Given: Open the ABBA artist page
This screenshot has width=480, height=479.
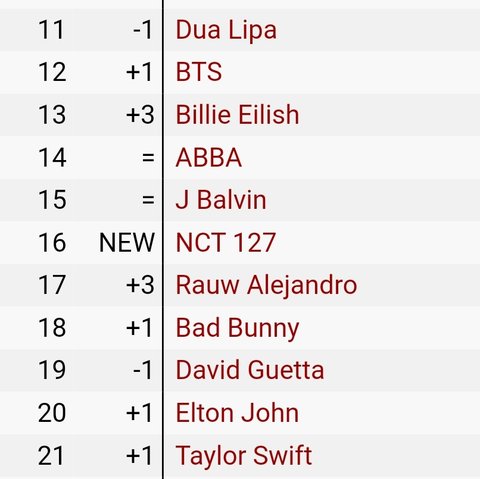Looking at the screenshot, I should pos(209,157).
